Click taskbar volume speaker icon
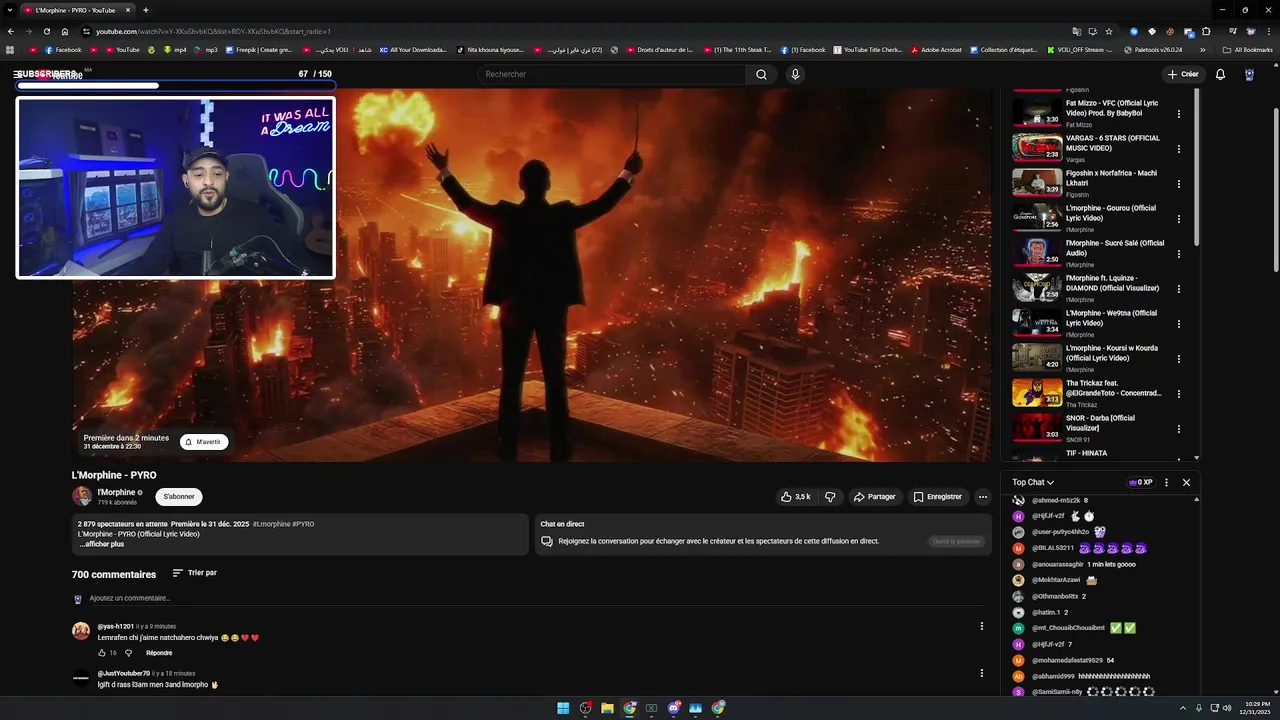This screenshot has width=1280, height=720. coord(1227,708)
